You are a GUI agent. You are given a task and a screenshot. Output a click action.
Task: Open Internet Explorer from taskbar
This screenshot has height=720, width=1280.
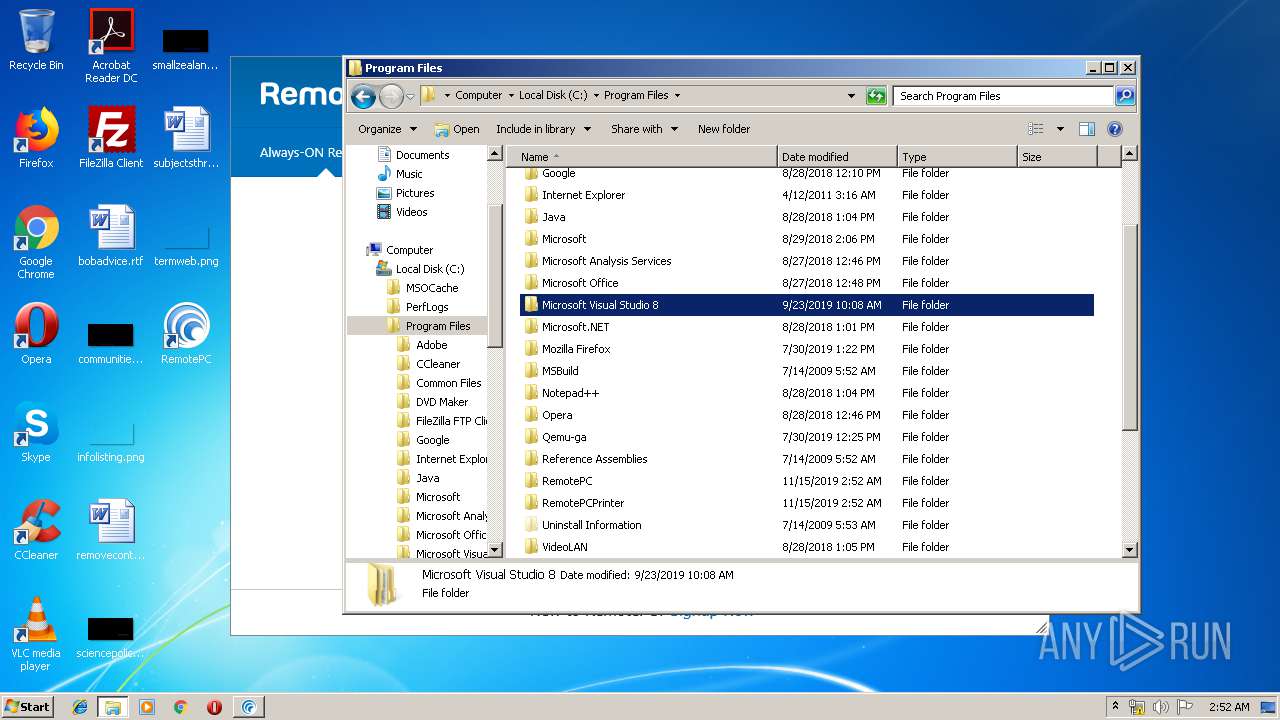(80, 707)
